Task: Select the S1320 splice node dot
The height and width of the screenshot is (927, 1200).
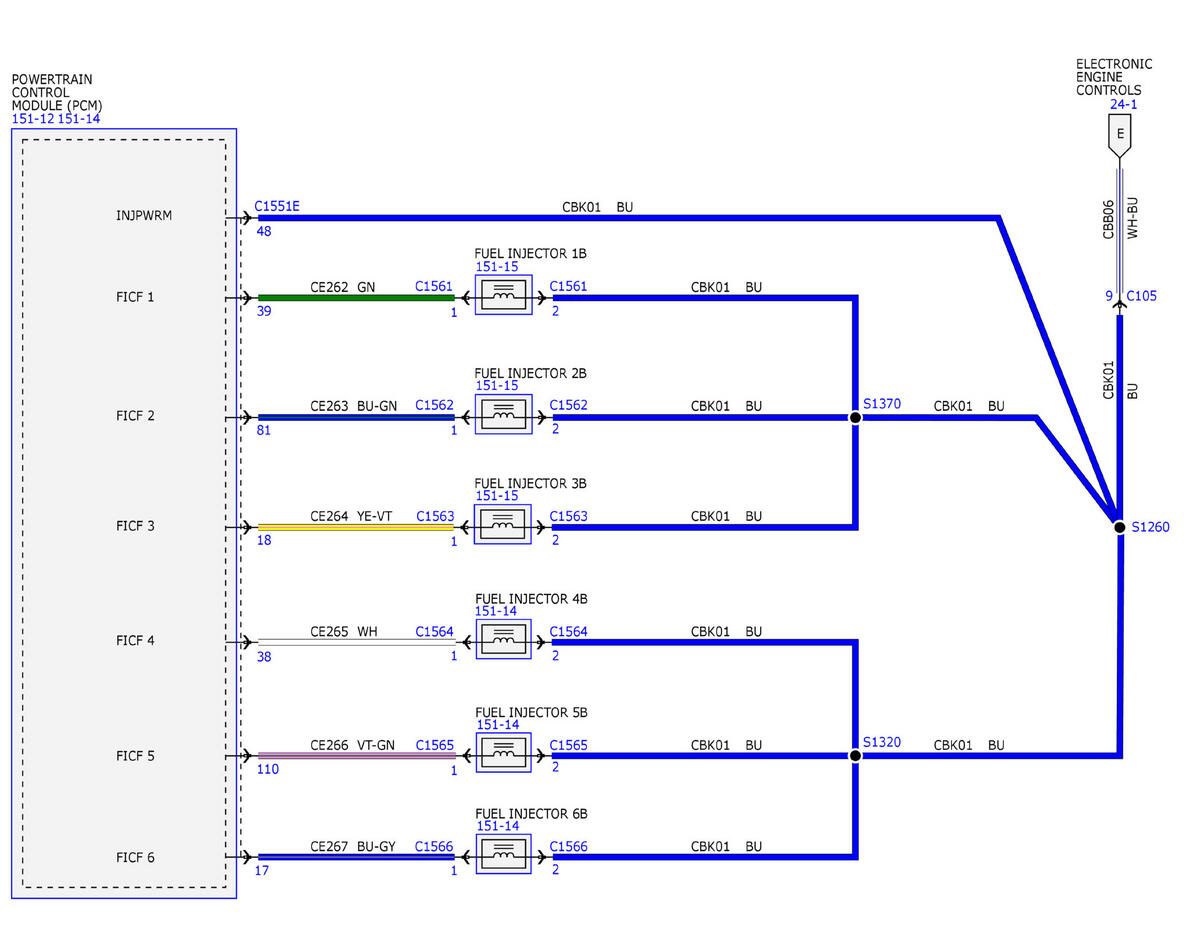Action: pyautogui.click(x=854, y=756)
